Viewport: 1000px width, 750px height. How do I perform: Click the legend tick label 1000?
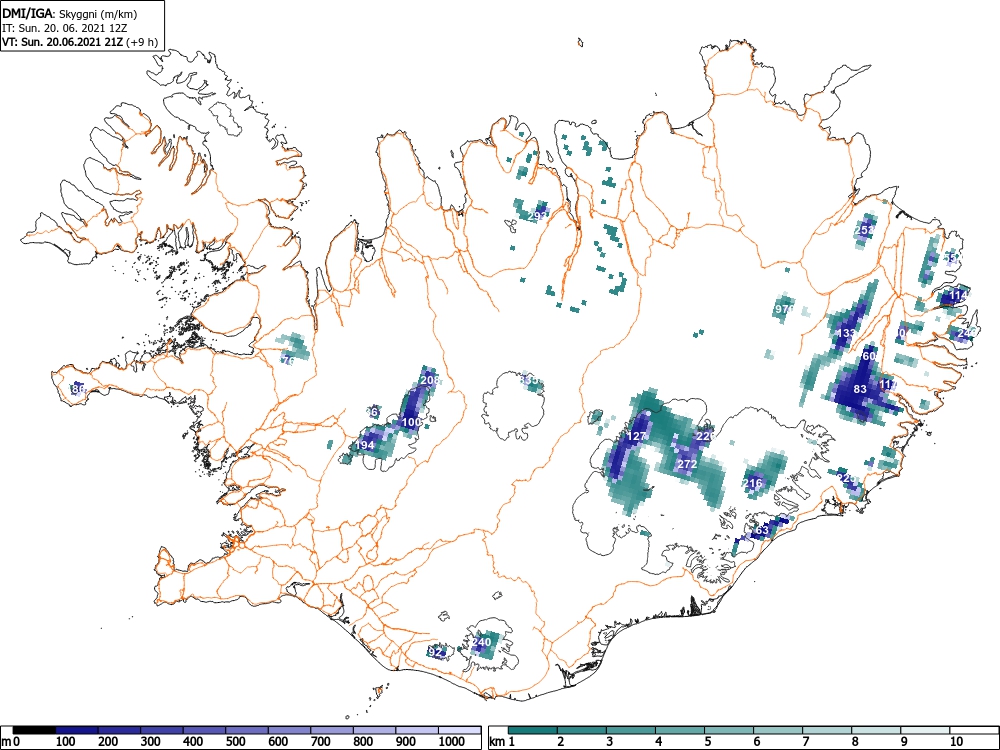point(452,741)
